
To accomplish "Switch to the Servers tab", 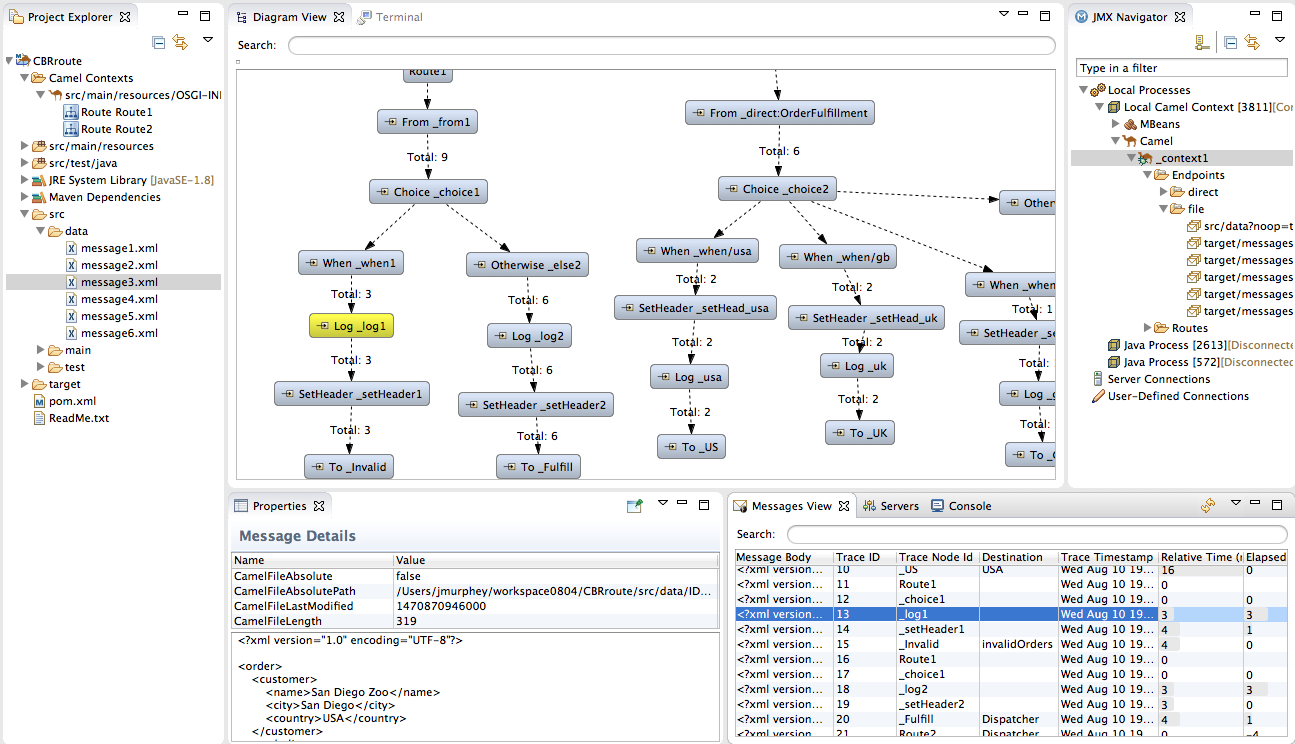I will click(891, 506).
